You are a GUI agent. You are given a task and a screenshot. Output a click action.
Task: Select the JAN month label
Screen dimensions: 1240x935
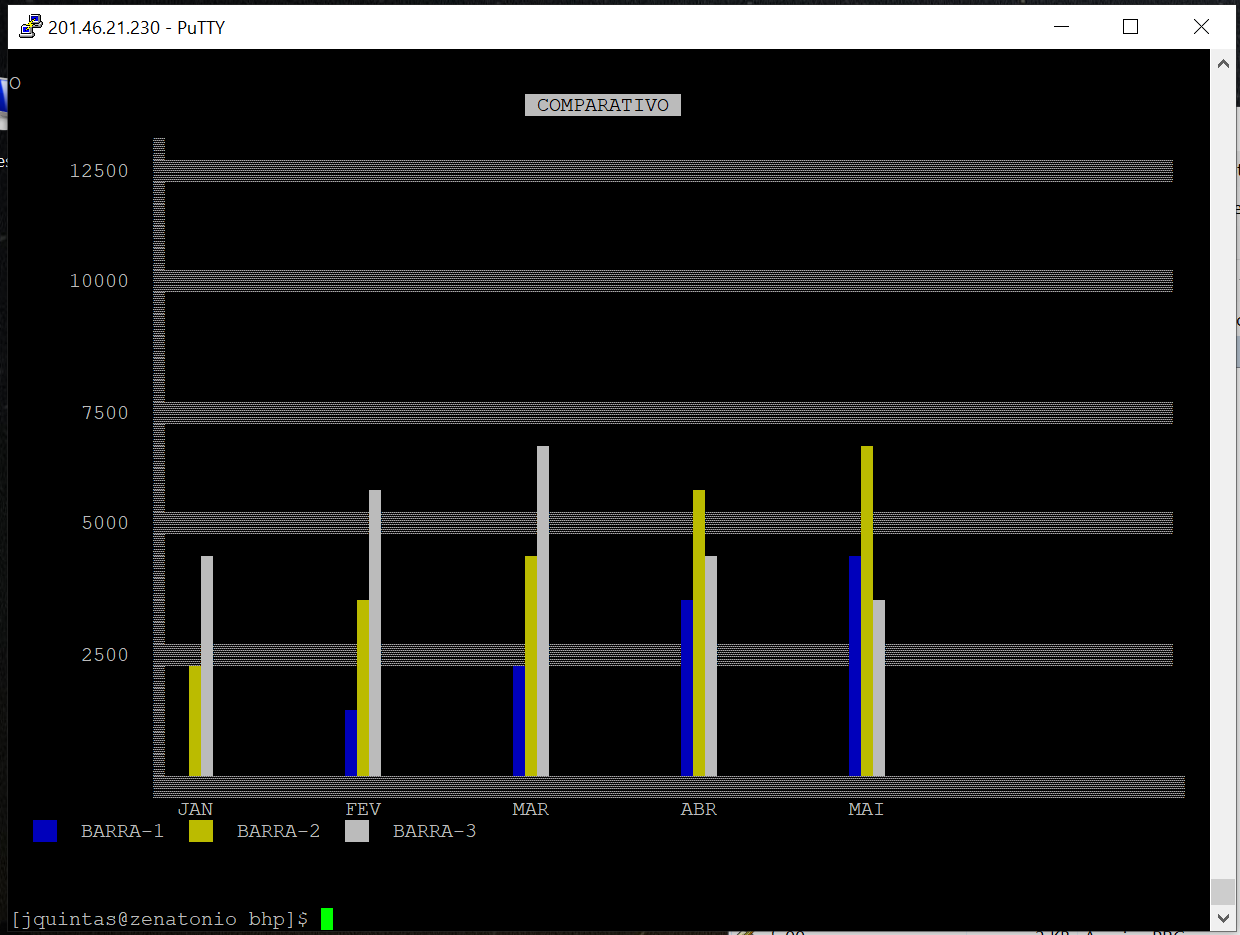pos(195,809)
